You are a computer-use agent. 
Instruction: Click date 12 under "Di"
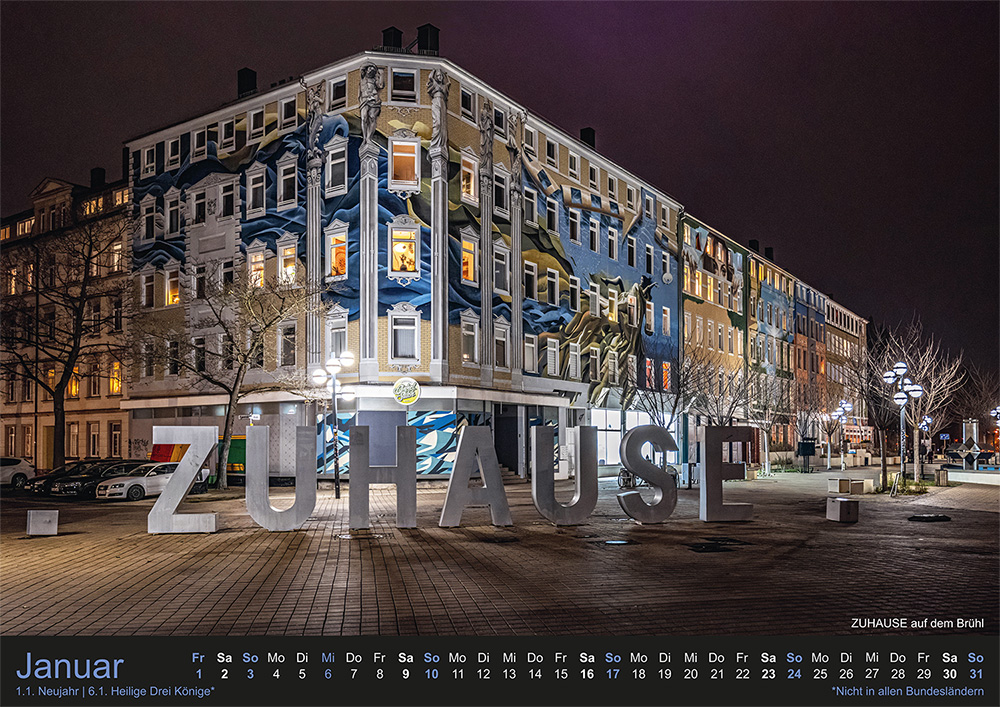coord(483,674)
